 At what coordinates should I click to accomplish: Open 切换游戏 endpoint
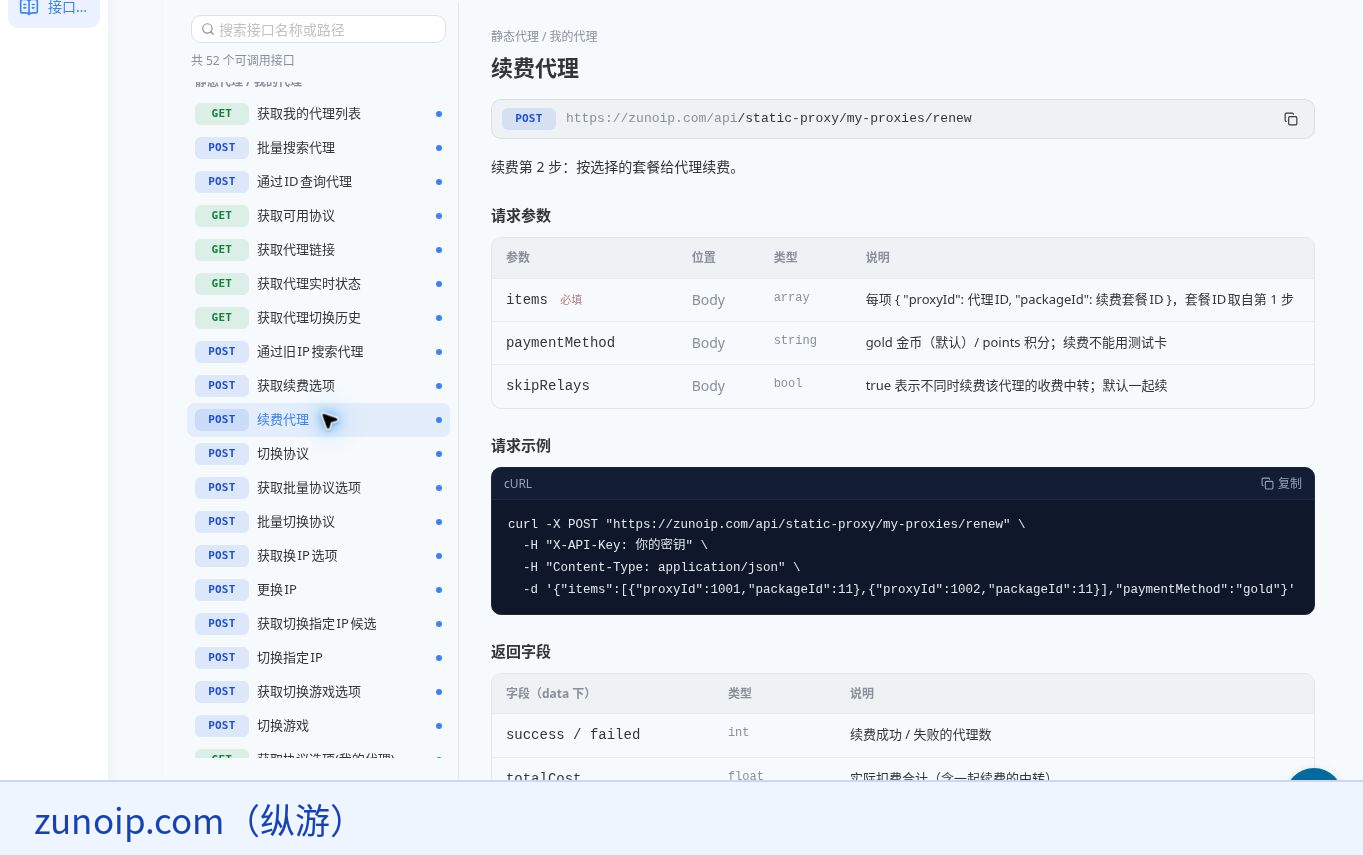(x=318, y=726)
